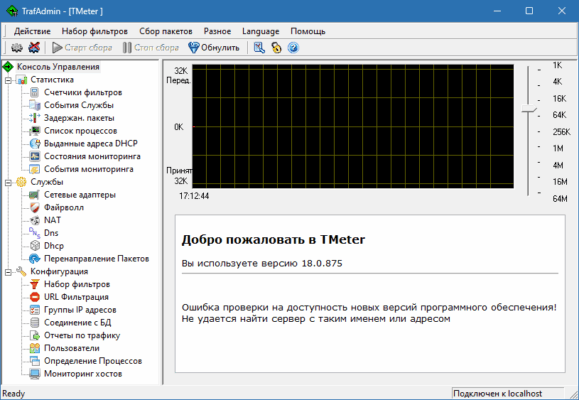
Task: Click the События мониторинга icon
Action: (35, 169)
